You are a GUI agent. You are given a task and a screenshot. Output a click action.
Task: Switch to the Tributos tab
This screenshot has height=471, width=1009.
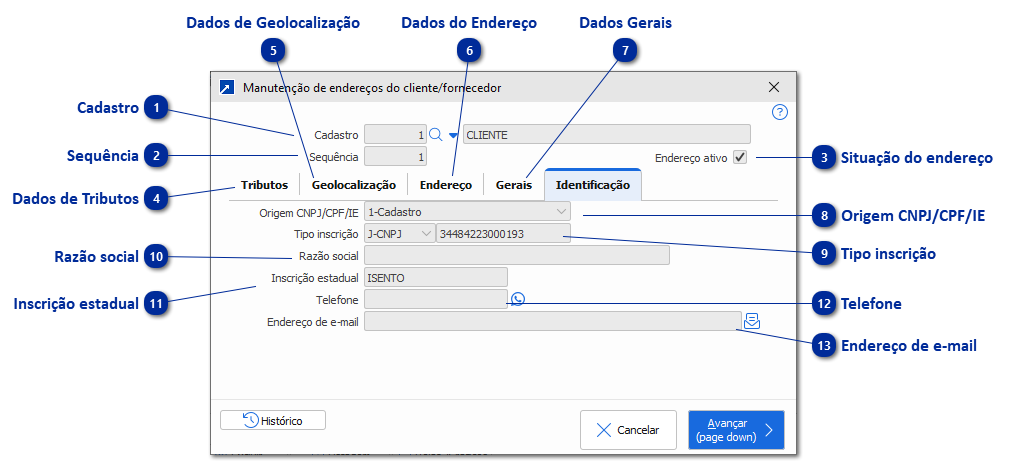[264, 185]
